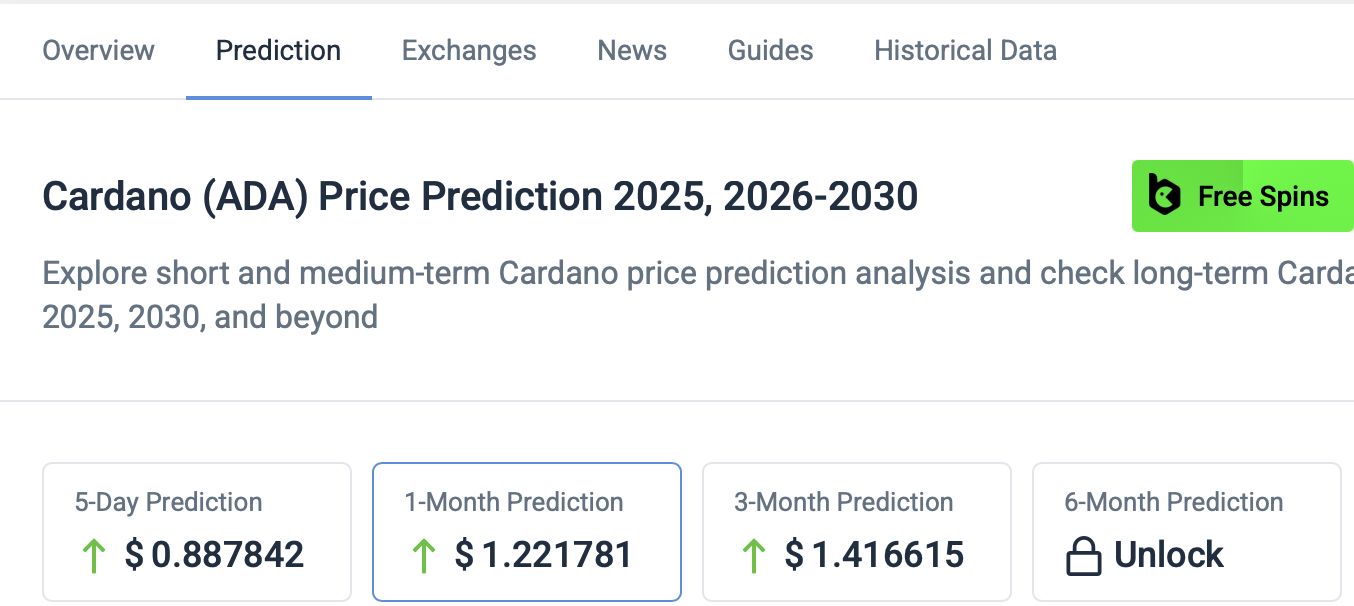Click the padlock icon in 6-Month card

(1083, 557)
